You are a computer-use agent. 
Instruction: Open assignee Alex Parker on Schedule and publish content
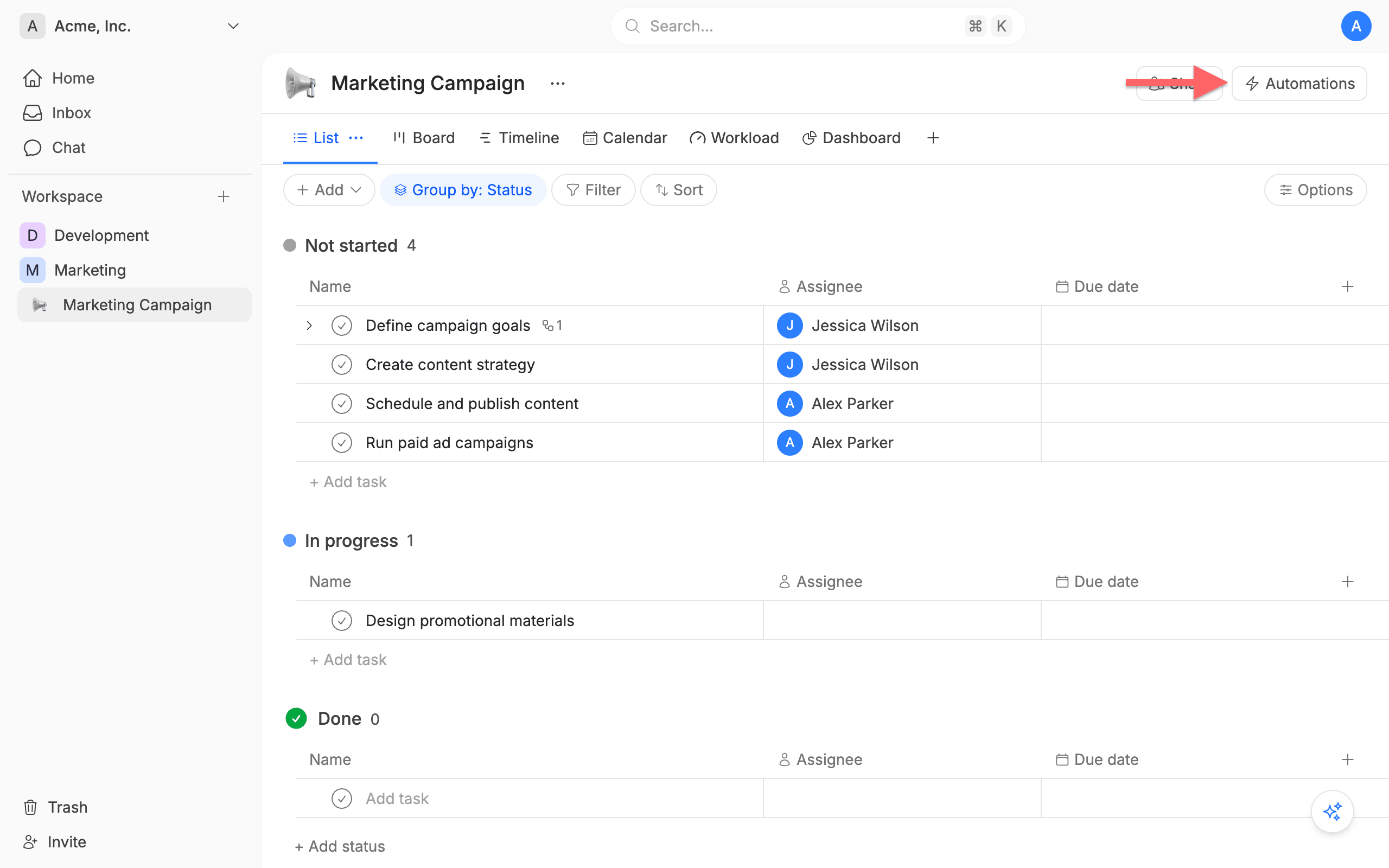835,404
